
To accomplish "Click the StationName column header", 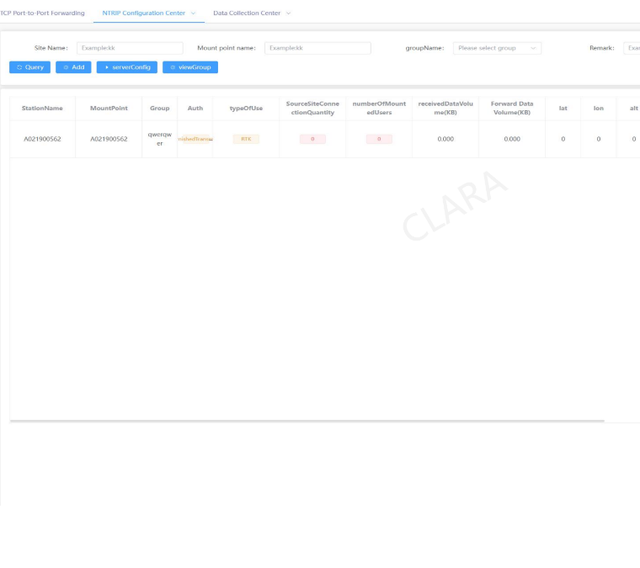I will point(42,108).
